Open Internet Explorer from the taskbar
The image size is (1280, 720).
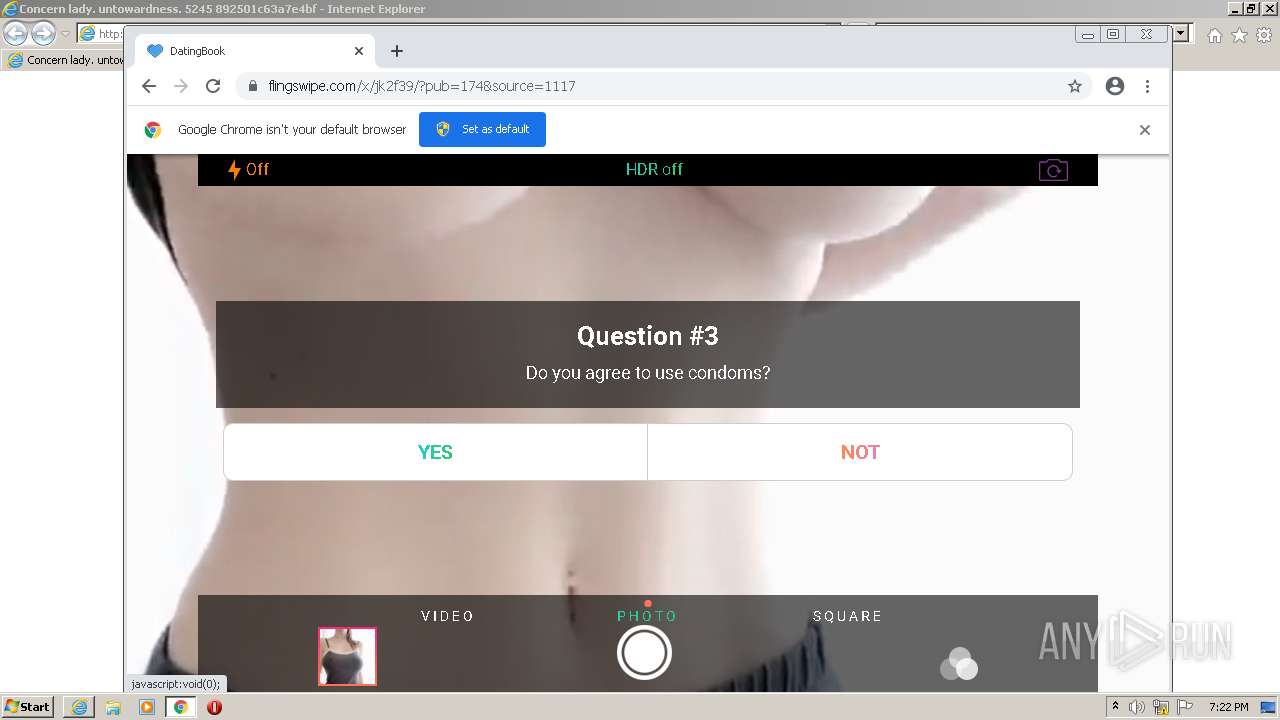point(79,707)
